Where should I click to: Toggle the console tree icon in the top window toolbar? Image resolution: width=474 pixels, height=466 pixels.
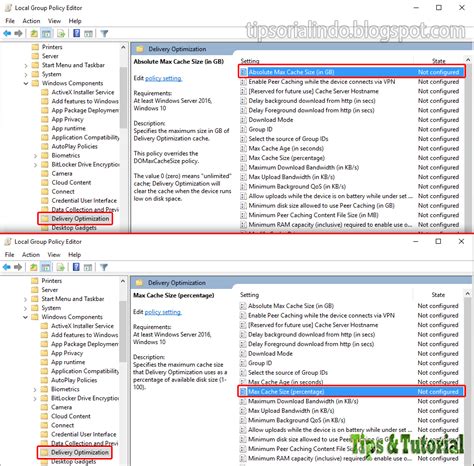point(46,33)
